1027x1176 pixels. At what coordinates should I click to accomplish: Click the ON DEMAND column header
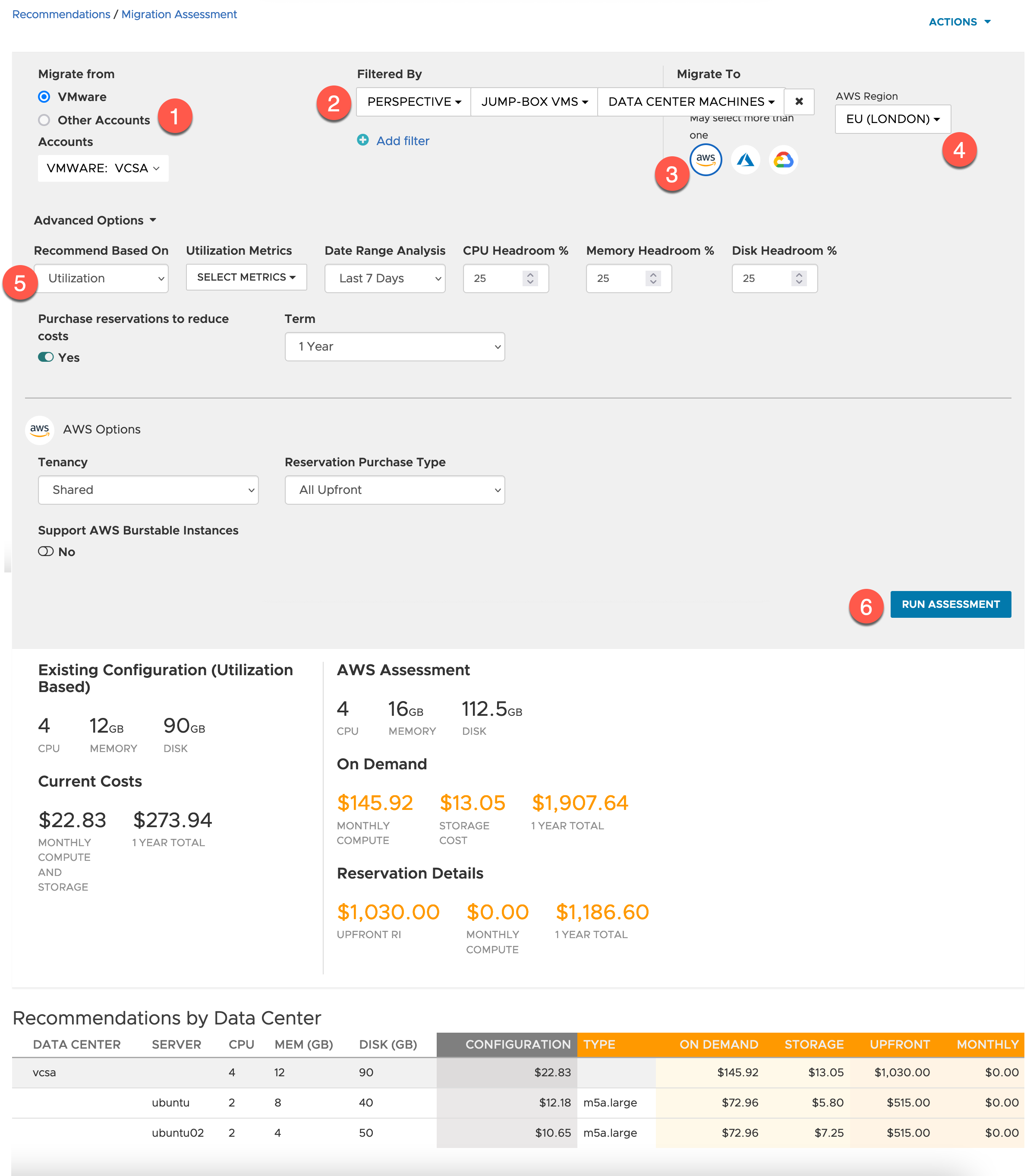point(718,1044)
